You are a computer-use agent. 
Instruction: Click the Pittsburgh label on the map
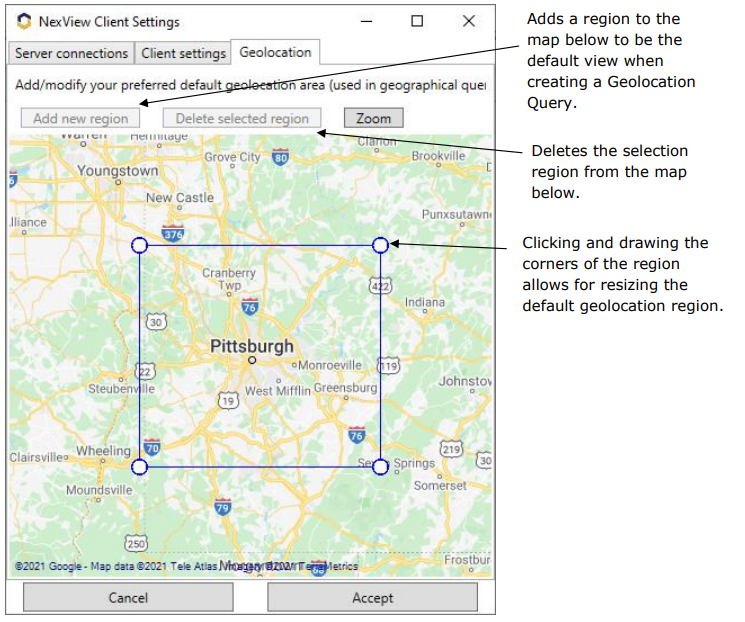click(252, 346)
